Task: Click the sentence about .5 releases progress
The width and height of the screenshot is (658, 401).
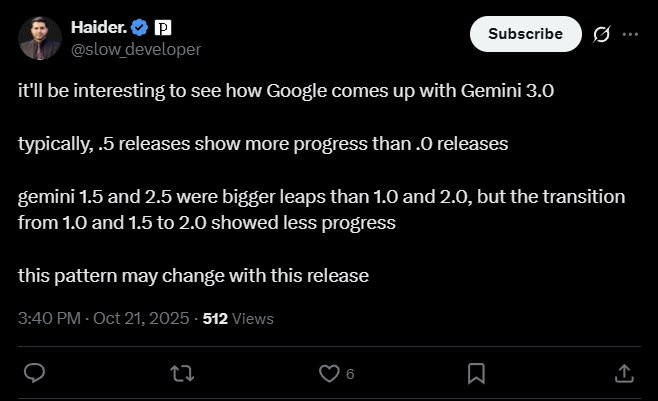Action: tap(264, 143)
